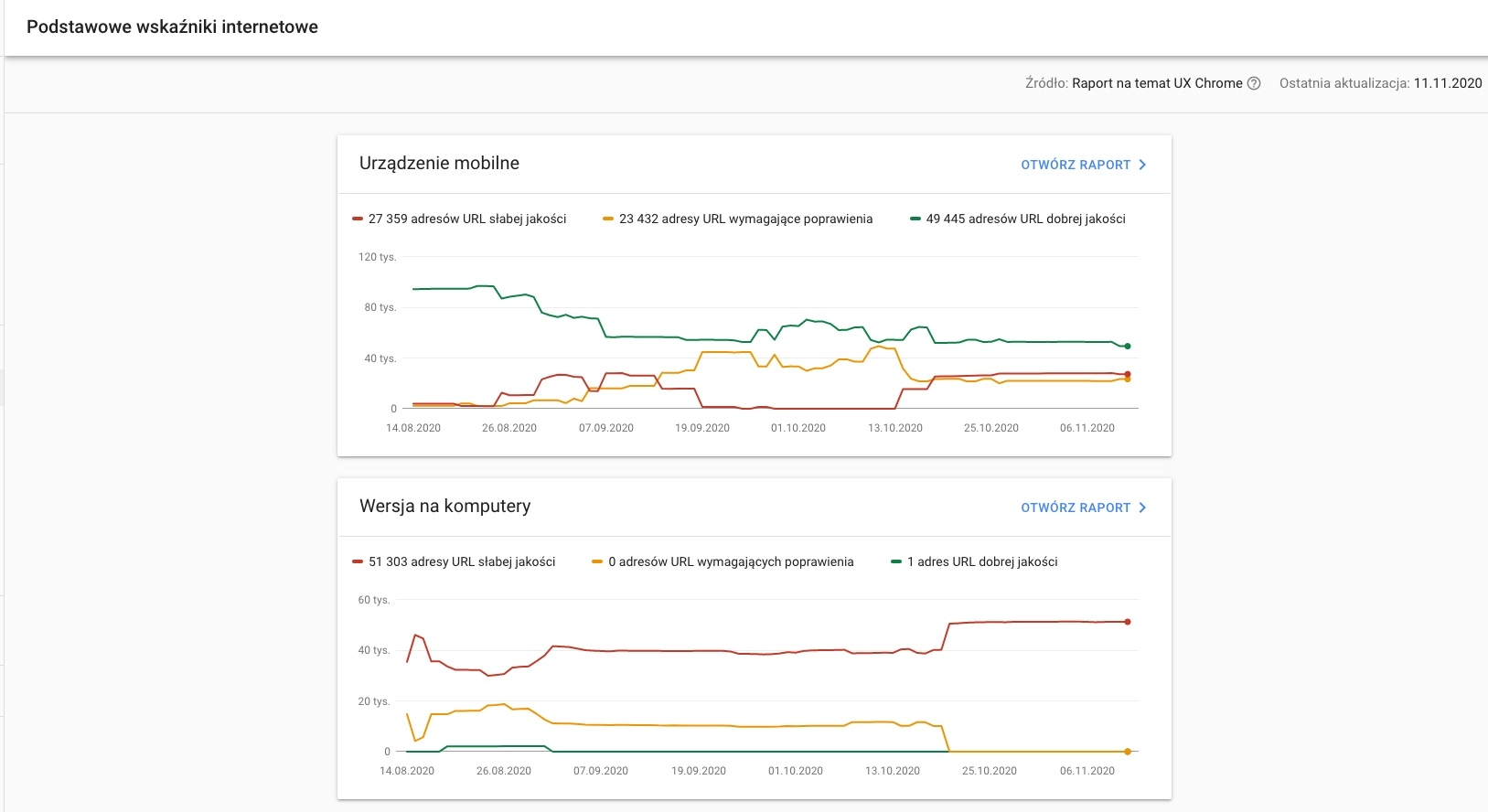Screen dimensions: 1488x812
Task: Click the 19.09.2020 date label on mobile chart
Action: pyautogui.click(x=702, y=428)
